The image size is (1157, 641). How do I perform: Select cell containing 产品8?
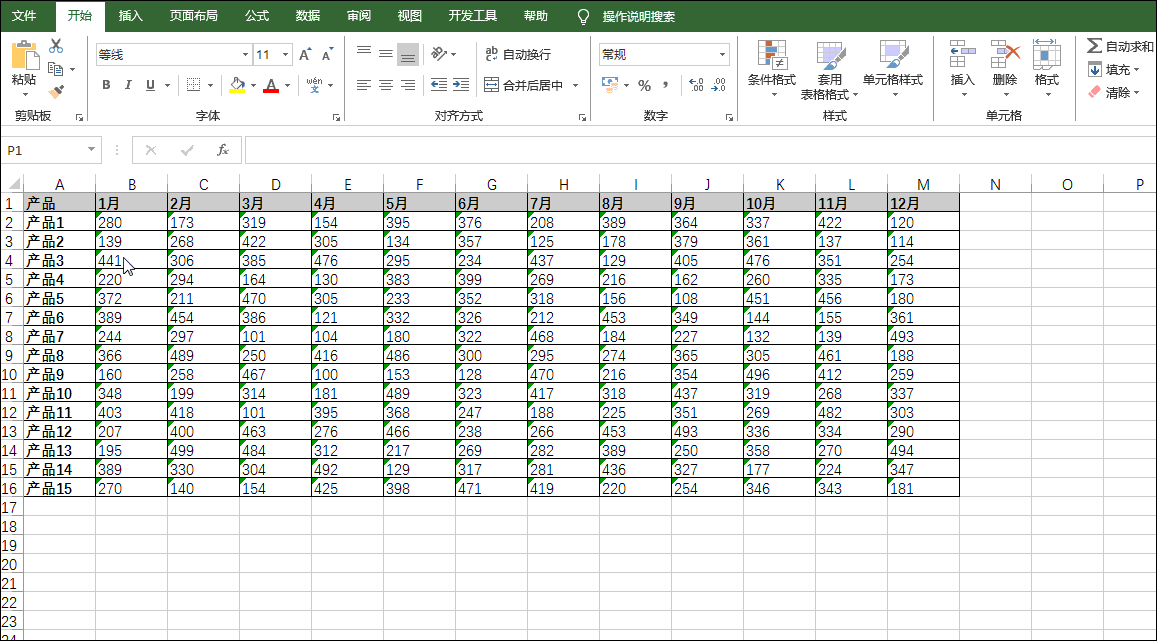click(x=59, y=356)
